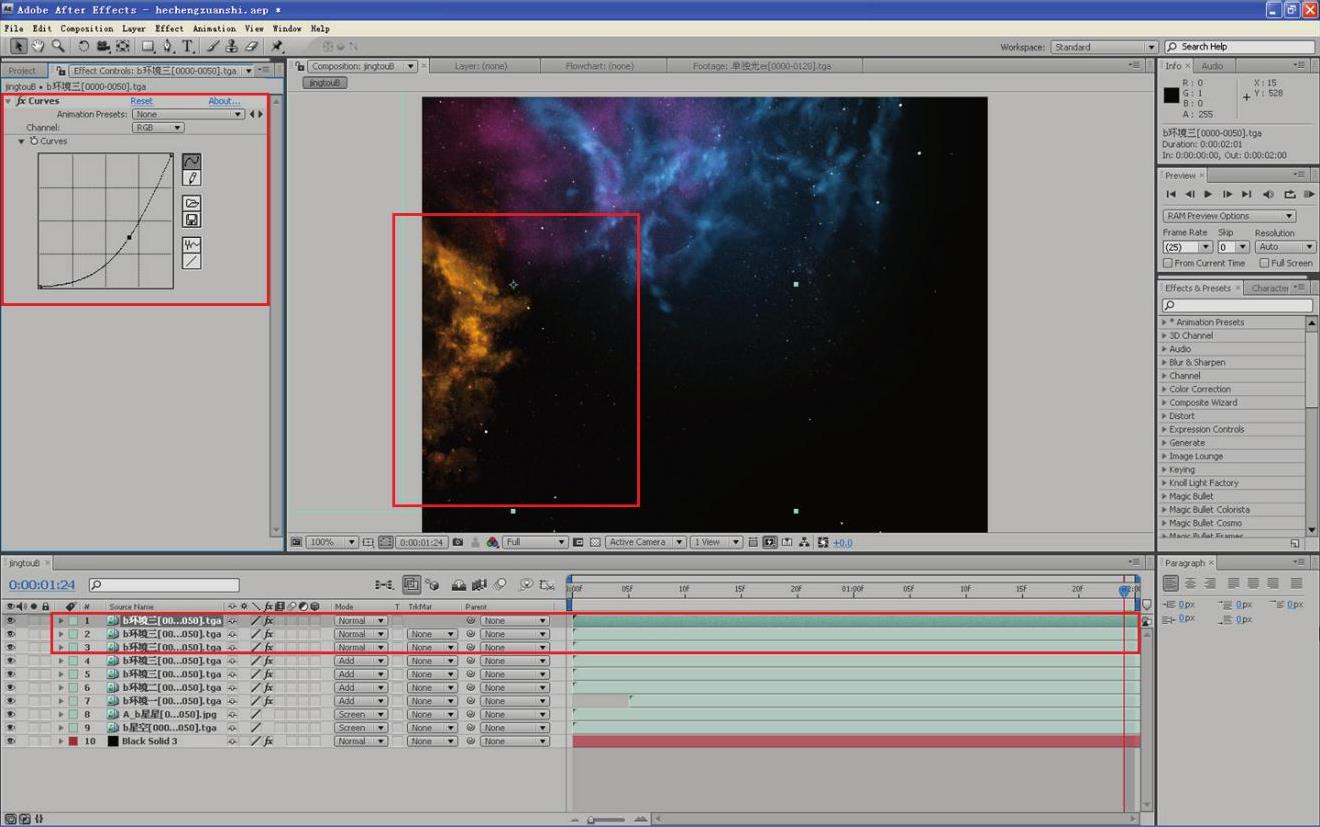
Task: Toggle transparency grid in viewer
Action: (x=595, y=542)
